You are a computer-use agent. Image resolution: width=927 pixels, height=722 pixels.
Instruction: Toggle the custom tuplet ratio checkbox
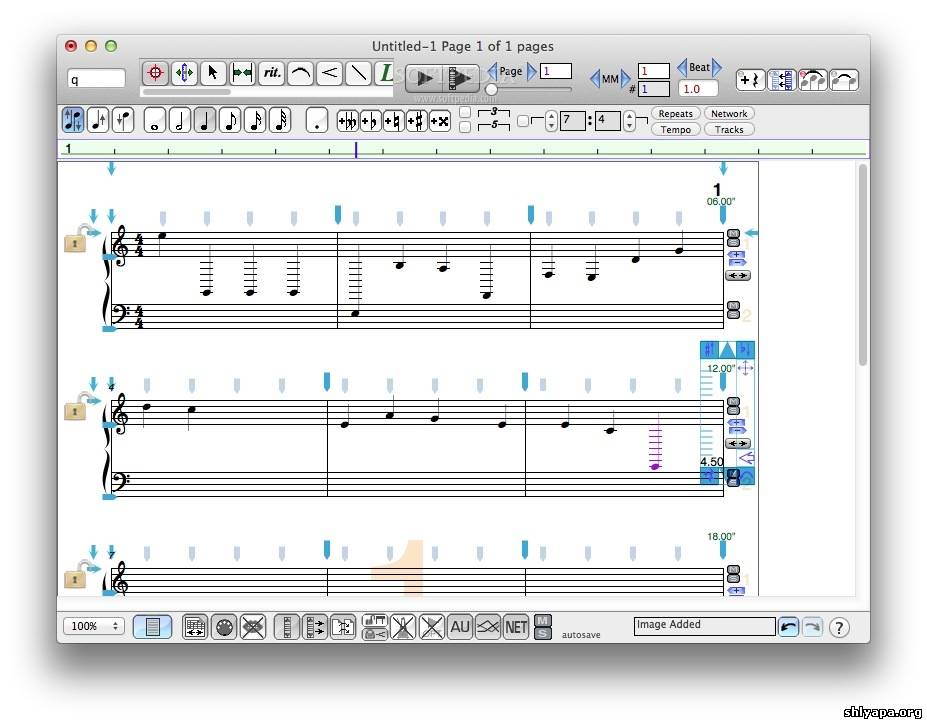(x=523, y=121)
